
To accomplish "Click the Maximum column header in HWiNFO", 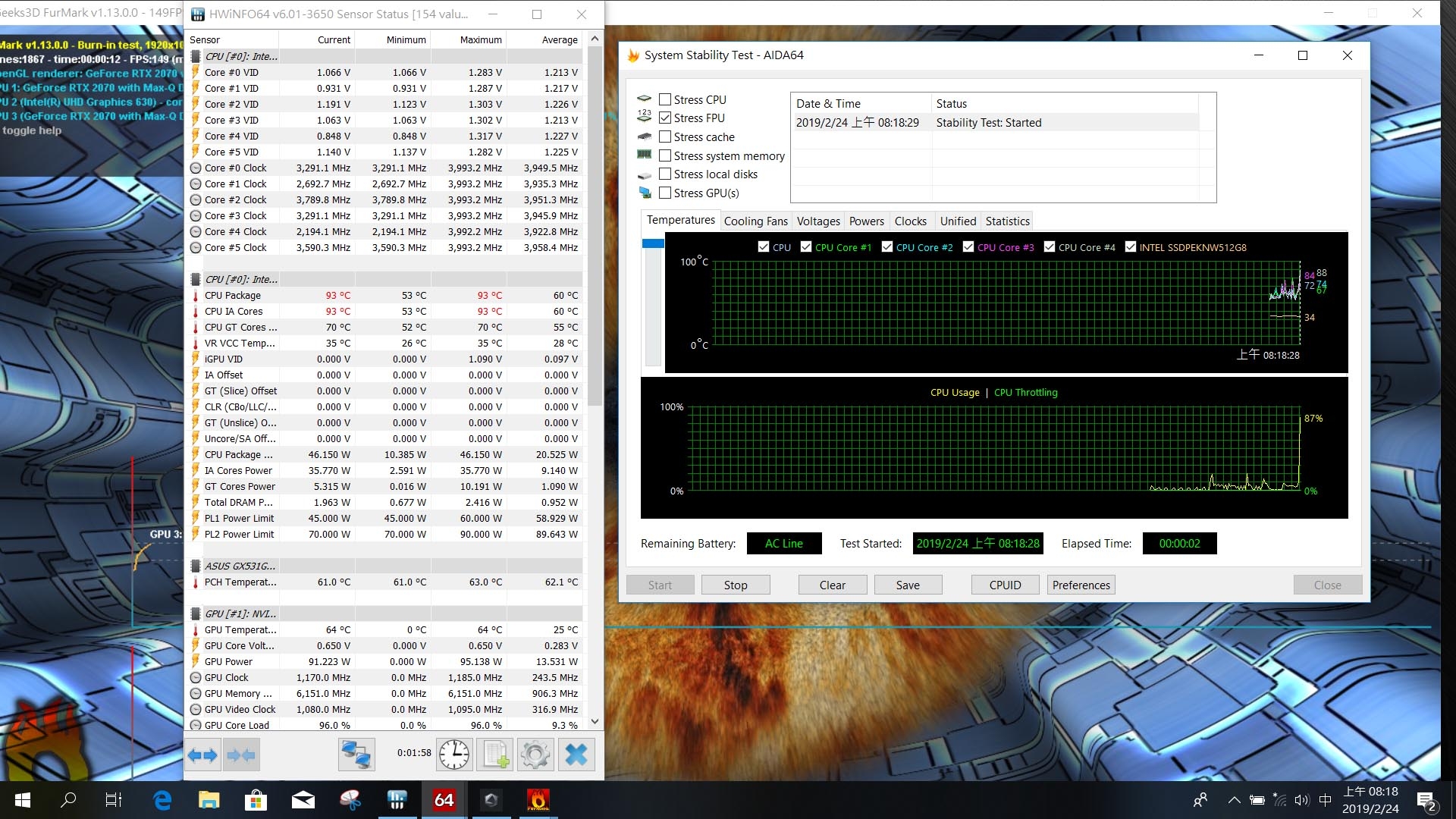I will [468, 39].
